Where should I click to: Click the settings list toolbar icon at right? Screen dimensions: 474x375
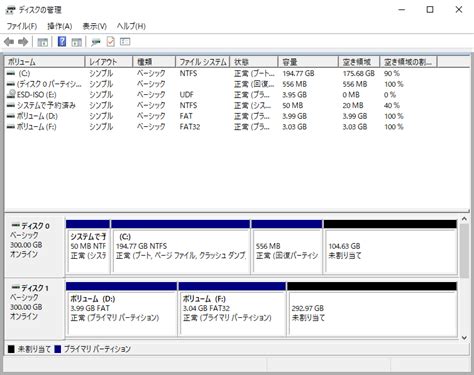click(x=125, y=42)
